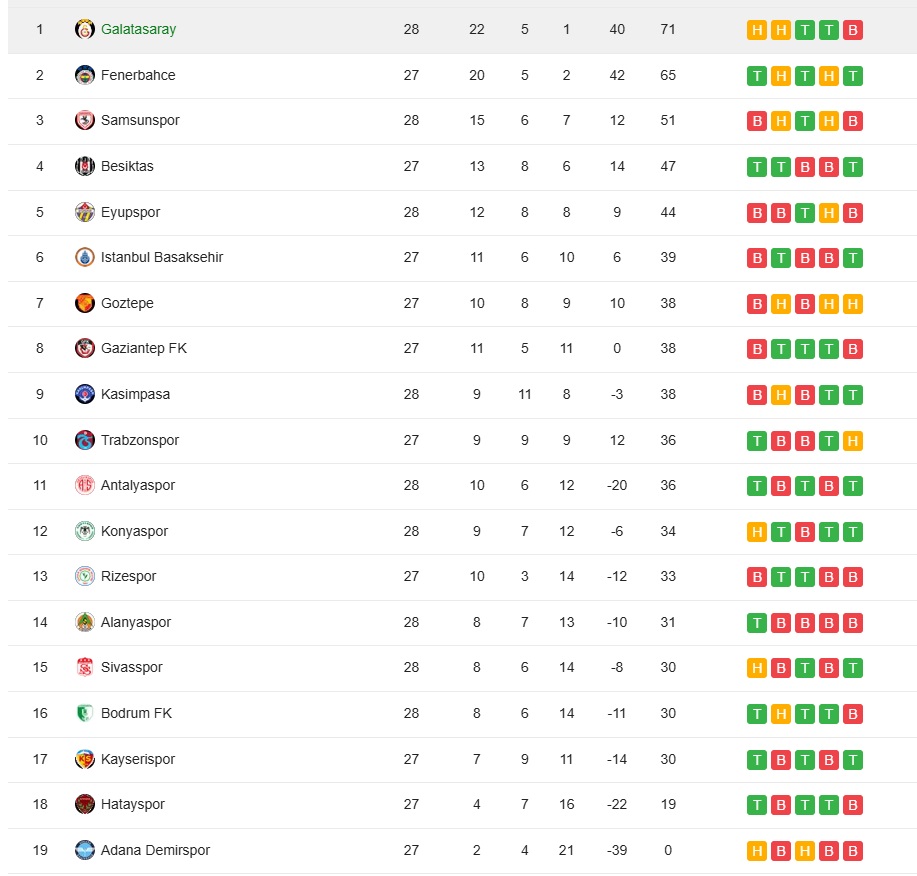The height and width of the screenshot is (876, 917).
Task: Click the Galatasaray club crest icon
Action: (85, 29)
